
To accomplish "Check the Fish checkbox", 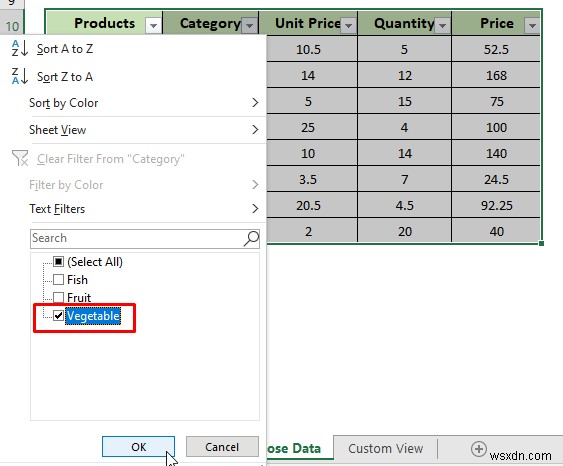I will point(58,279).
